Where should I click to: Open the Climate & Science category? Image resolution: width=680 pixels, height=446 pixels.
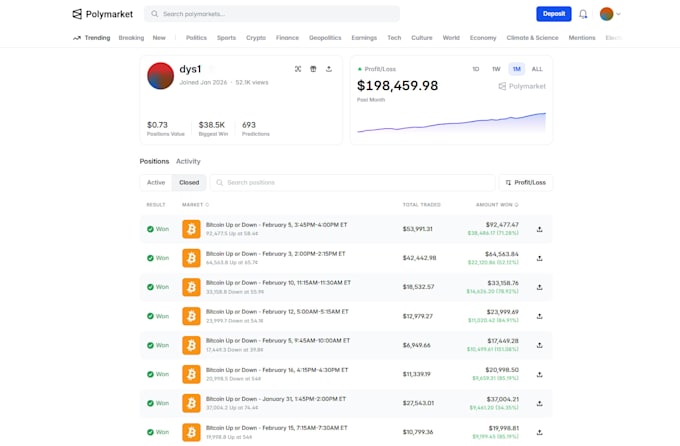[533, 38]
